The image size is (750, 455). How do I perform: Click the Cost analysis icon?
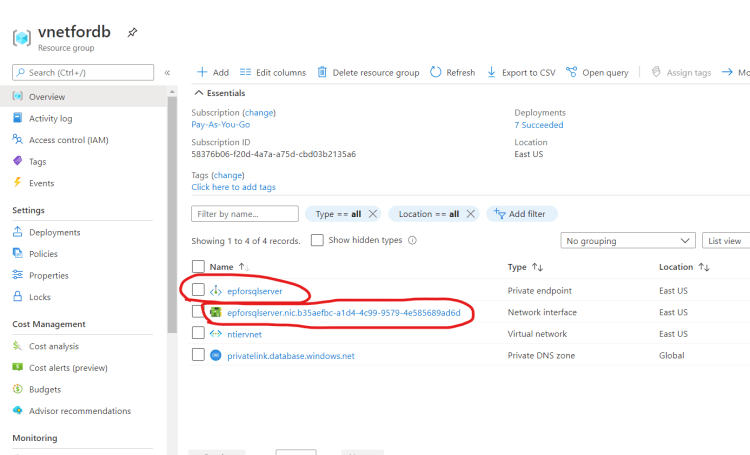pos(18,345)
